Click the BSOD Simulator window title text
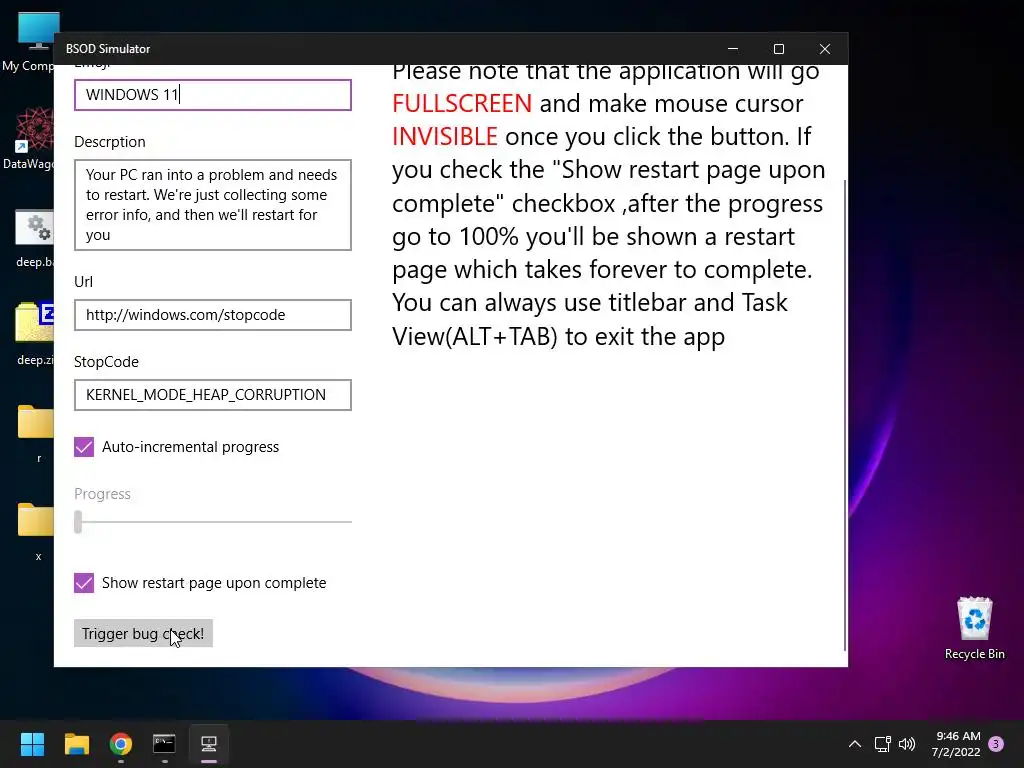The image size is (1024, 768). [x=108, y=49]
